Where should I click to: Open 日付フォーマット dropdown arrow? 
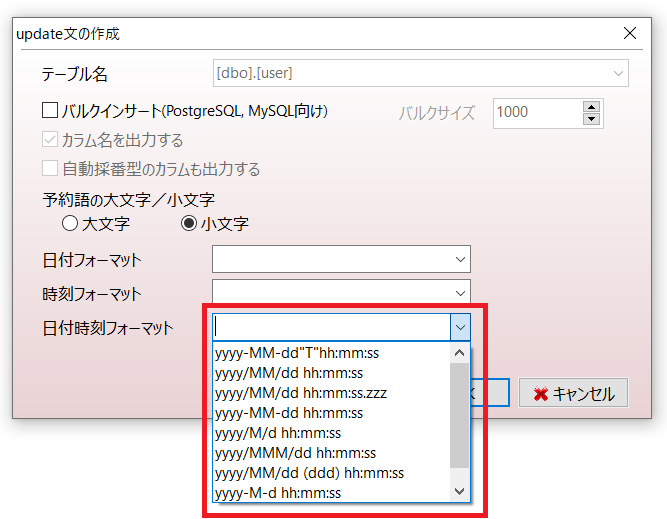coord(460,259)
